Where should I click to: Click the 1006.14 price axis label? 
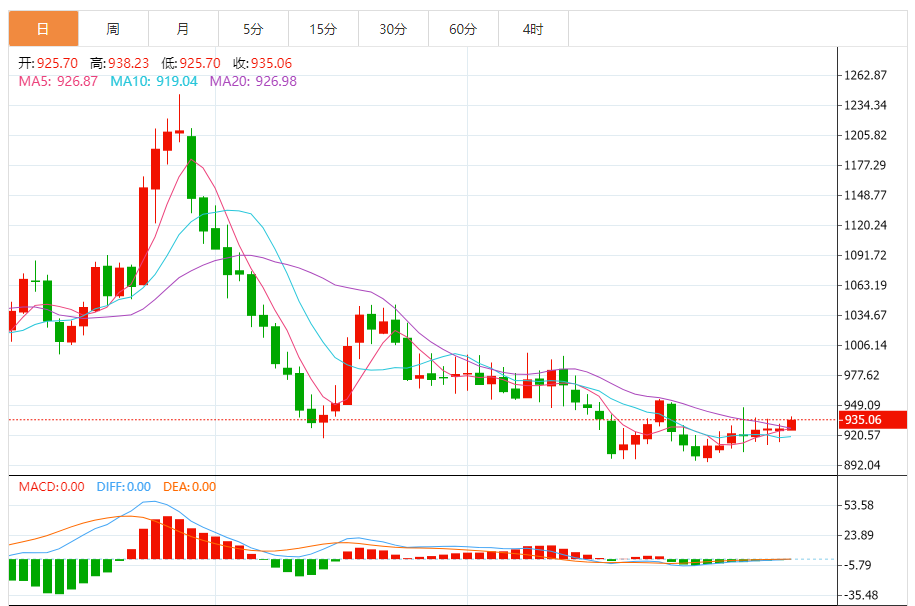[x=865, y=345]
